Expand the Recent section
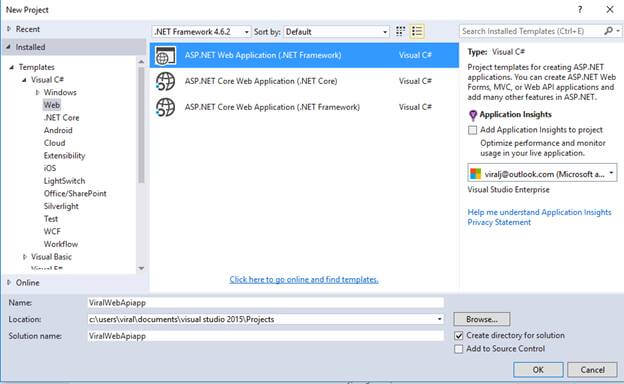Image resolution: width=624 pixels, height=384 pixels. click(x=9, y=29)
